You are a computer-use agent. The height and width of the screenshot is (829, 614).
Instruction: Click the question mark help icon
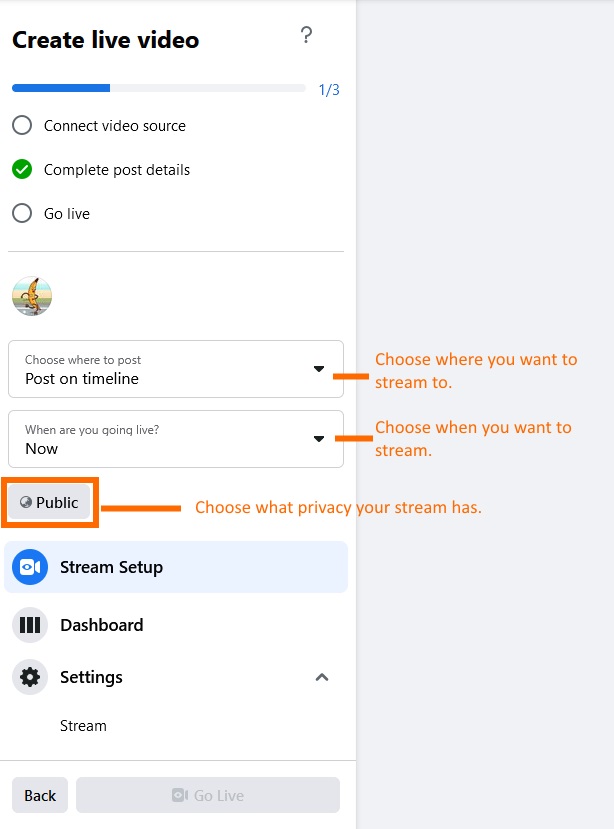click(307, 36)
